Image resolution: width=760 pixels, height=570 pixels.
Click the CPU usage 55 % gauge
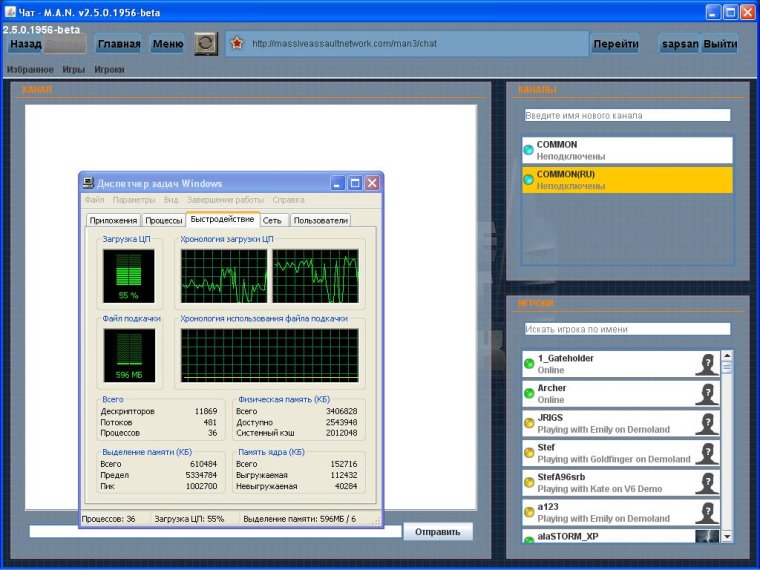pos(128,276)
